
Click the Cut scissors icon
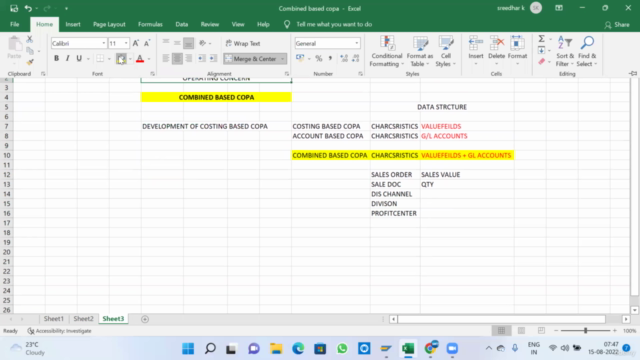29,39
